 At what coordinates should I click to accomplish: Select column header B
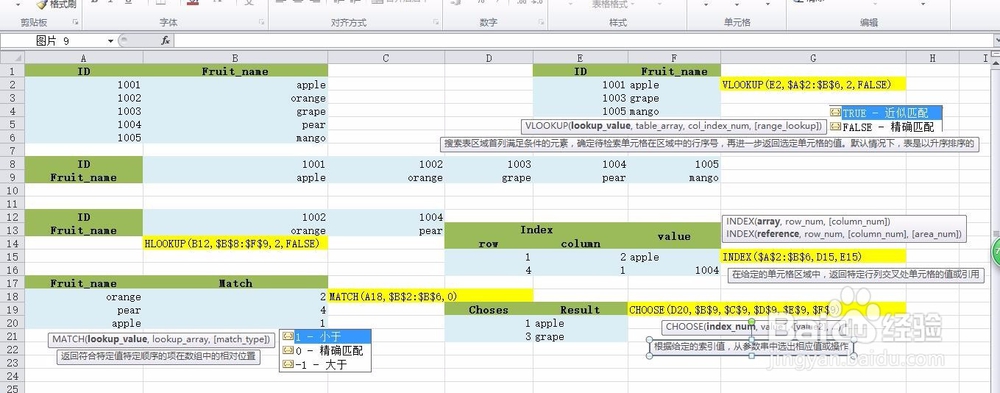point(235,58)
